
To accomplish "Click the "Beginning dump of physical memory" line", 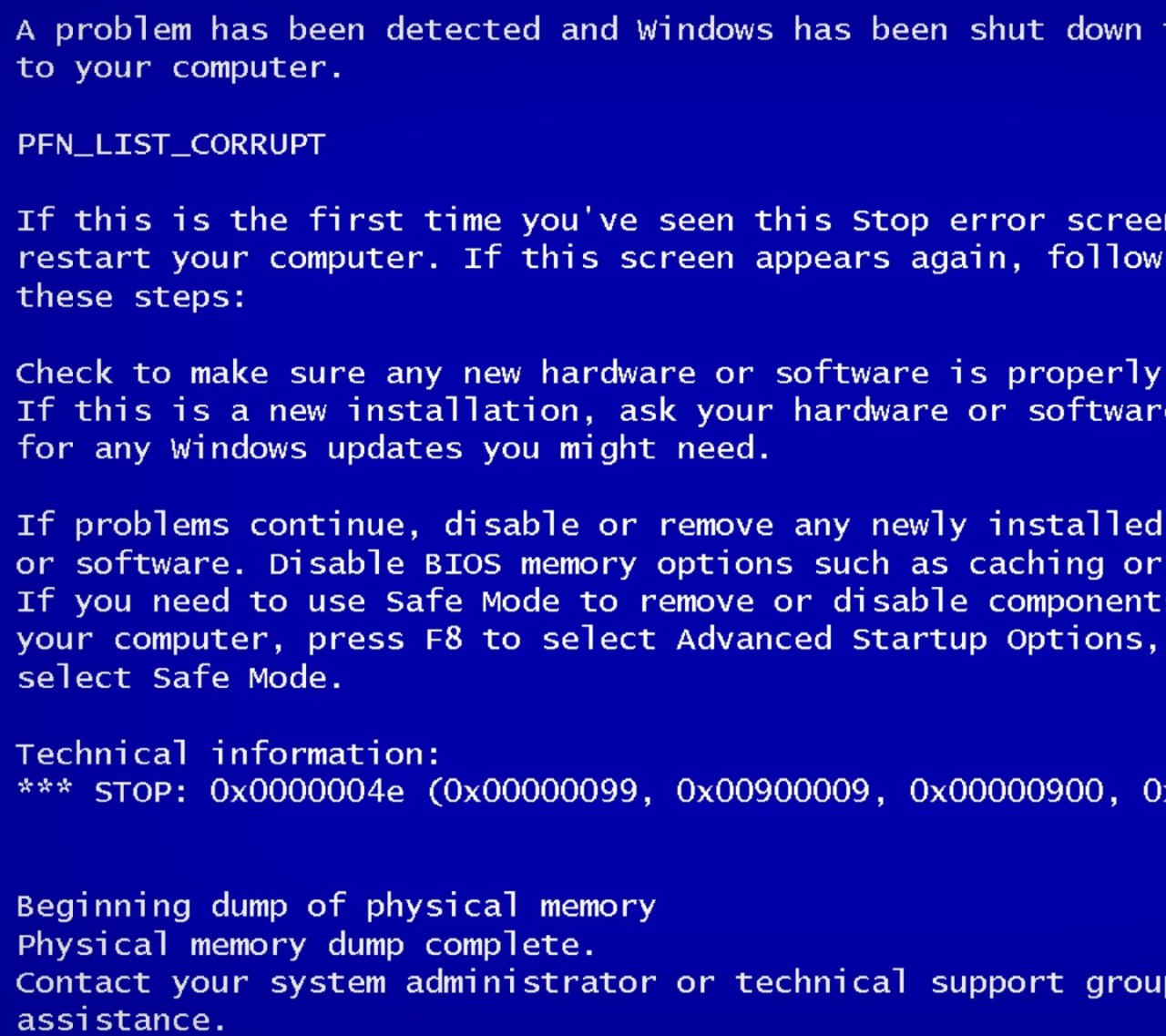I will pyautogui.click(x=335, y=906).
